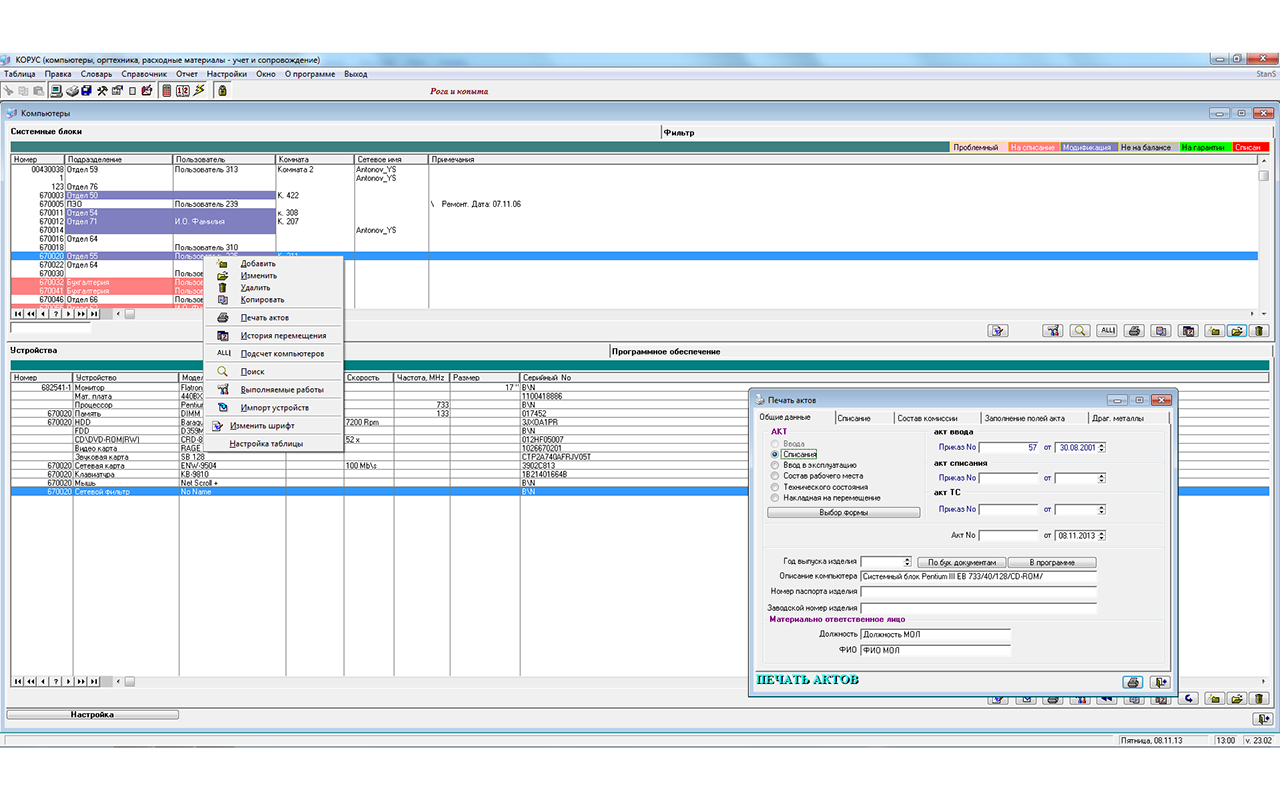
Task: Click the open folder button under devices table
Action: [x=1237, y=698]
